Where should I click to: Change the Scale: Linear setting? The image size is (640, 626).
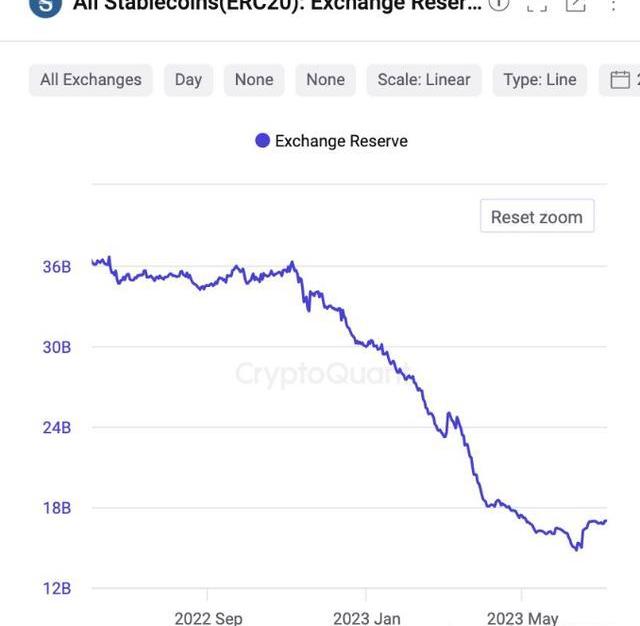click(424, 80)
